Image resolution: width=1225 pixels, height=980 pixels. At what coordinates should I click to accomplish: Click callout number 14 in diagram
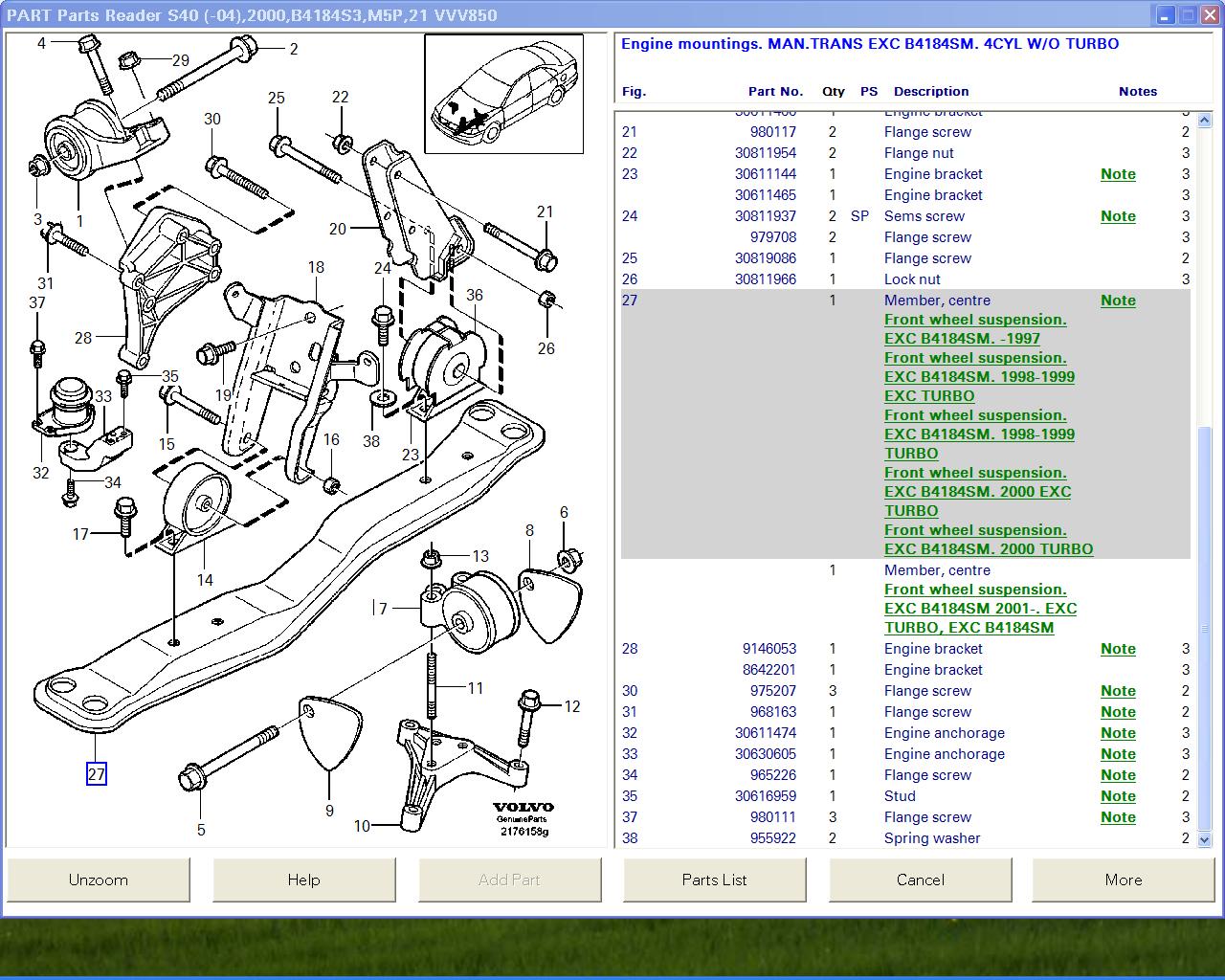(205, 580)
